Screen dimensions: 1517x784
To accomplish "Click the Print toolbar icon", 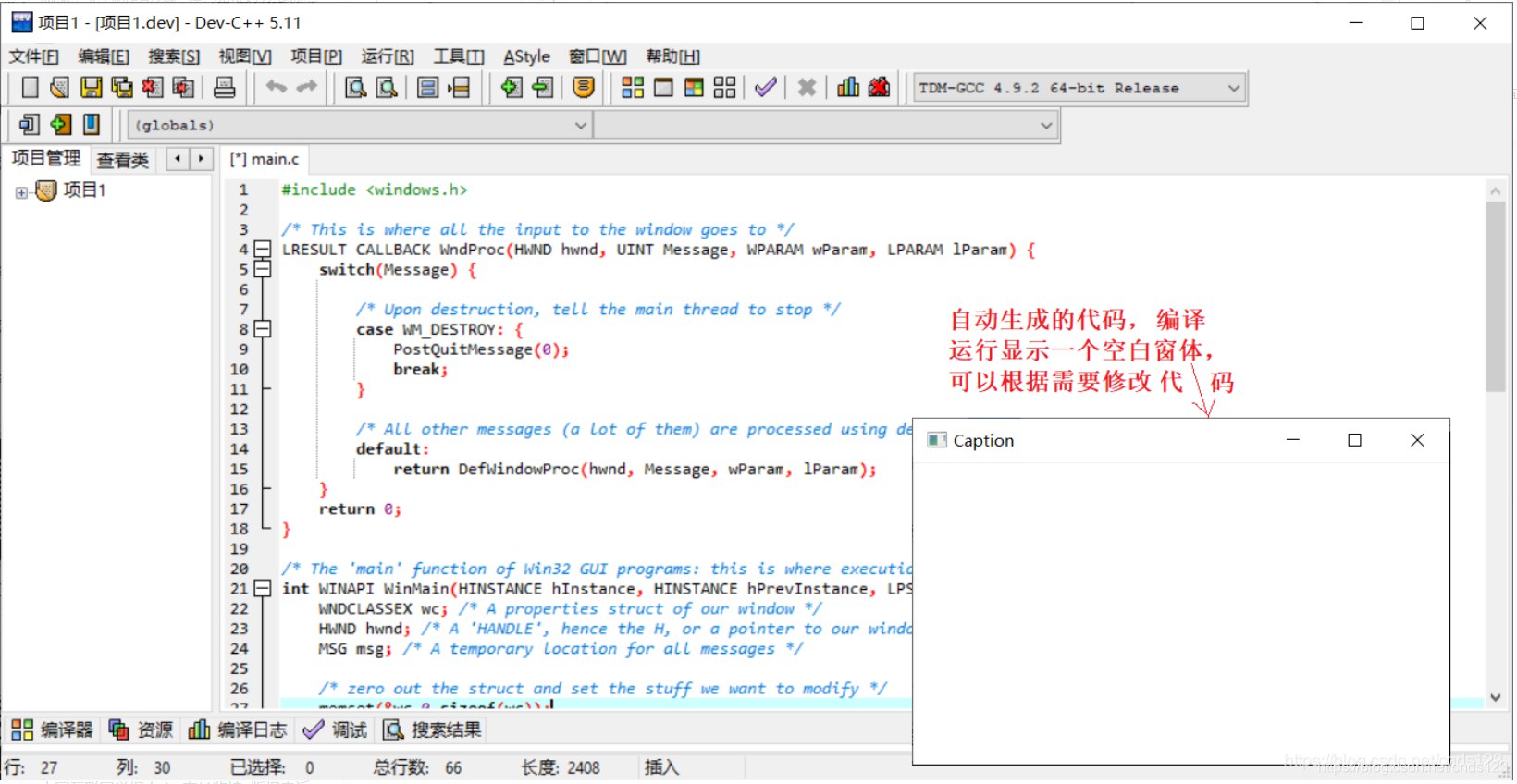I will click(x=225, y=88).
